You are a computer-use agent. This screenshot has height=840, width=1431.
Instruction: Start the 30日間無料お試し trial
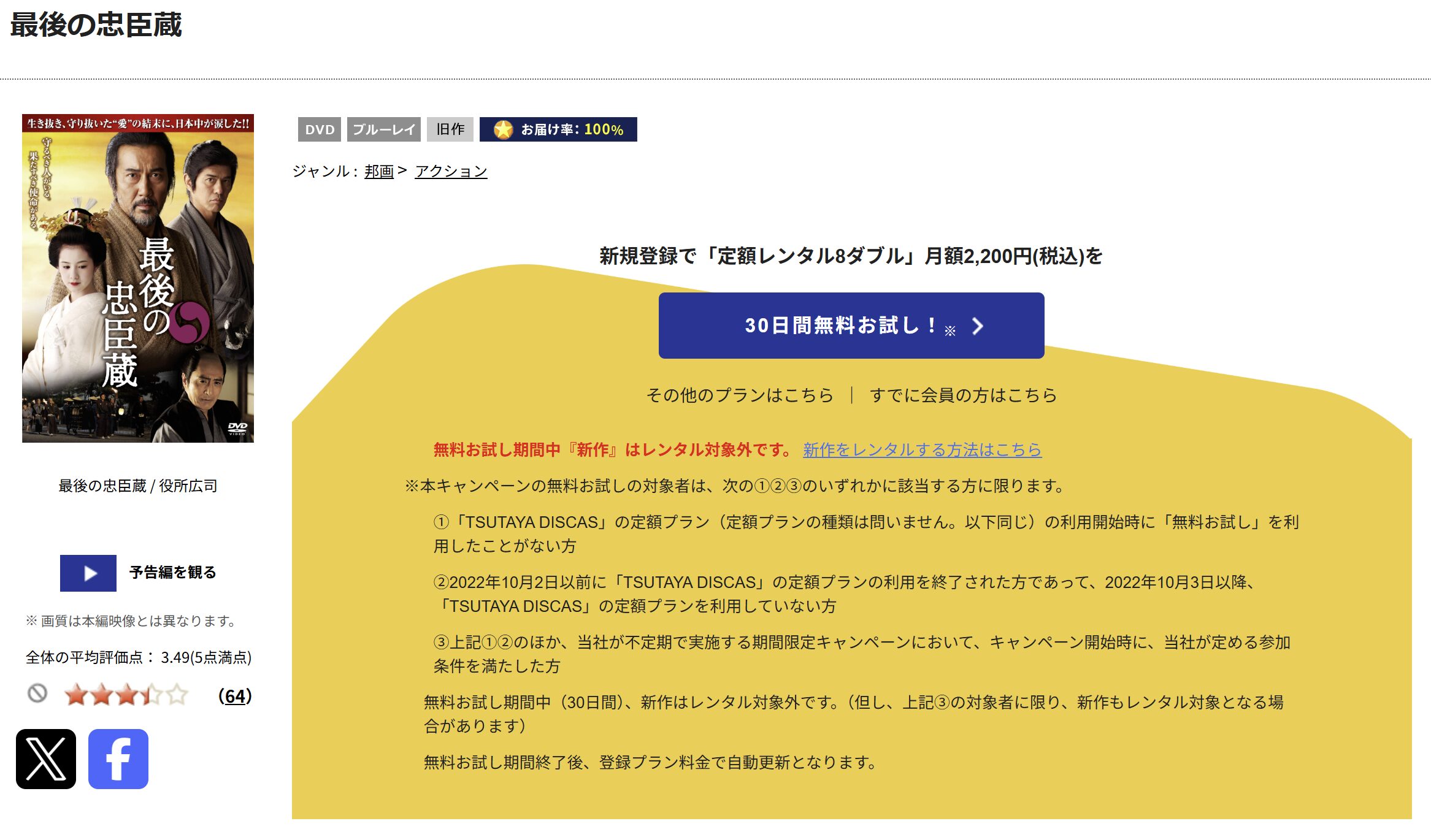coord(851,326)
